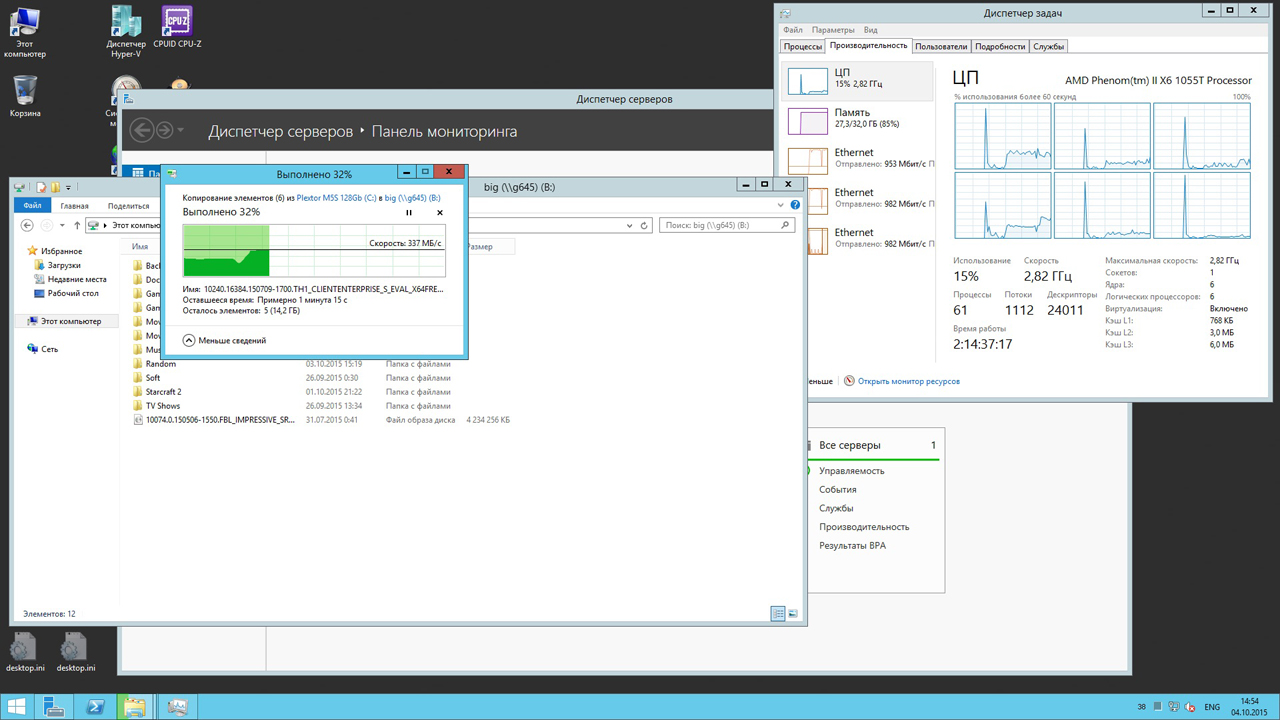Screen dimensions: 1280x720
Task: Pause the file copy operation
Action: 409,212
